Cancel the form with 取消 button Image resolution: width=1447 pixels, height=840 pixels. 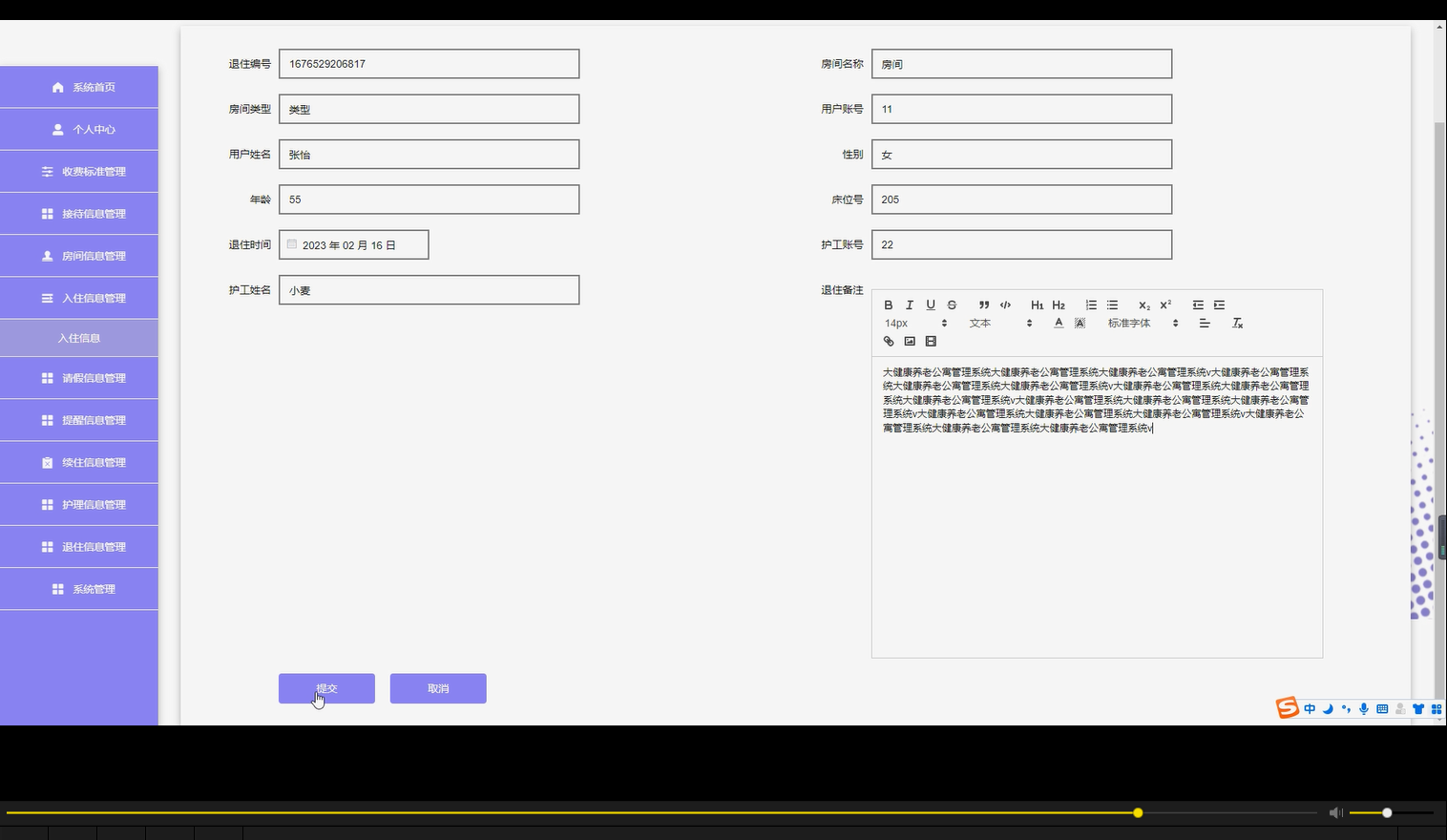438,688
